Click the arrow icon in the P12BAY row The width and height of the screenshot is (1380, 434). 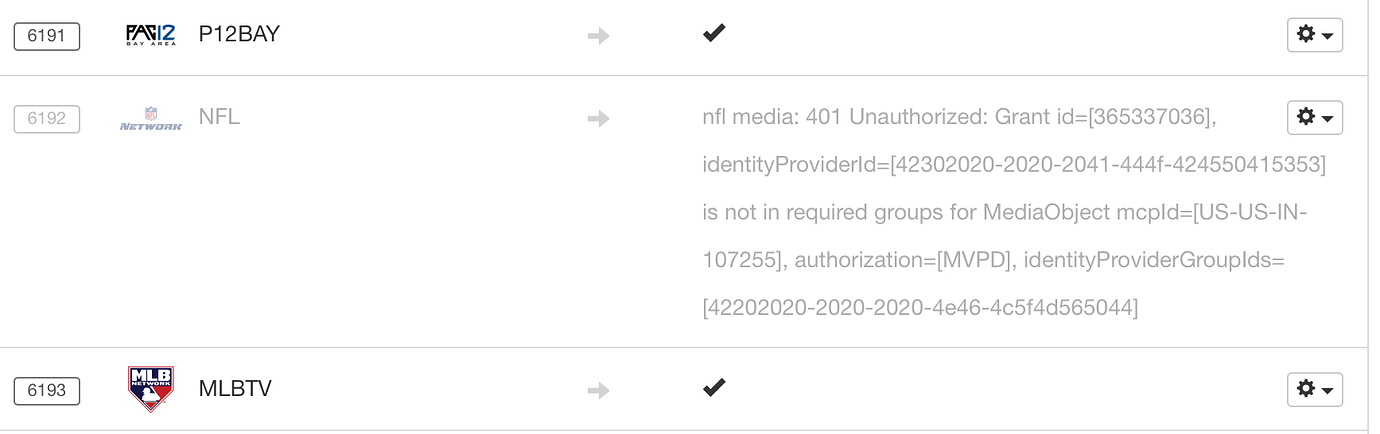598,36
